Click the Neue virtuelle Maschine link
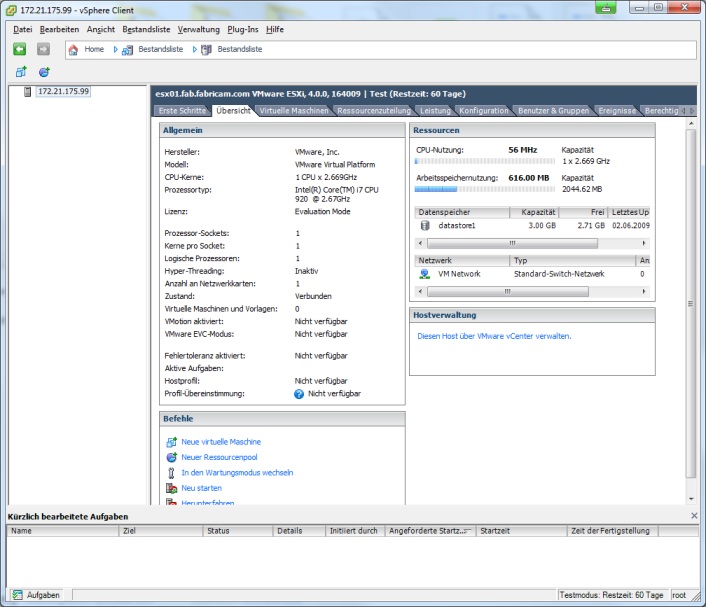 [221, 441]
